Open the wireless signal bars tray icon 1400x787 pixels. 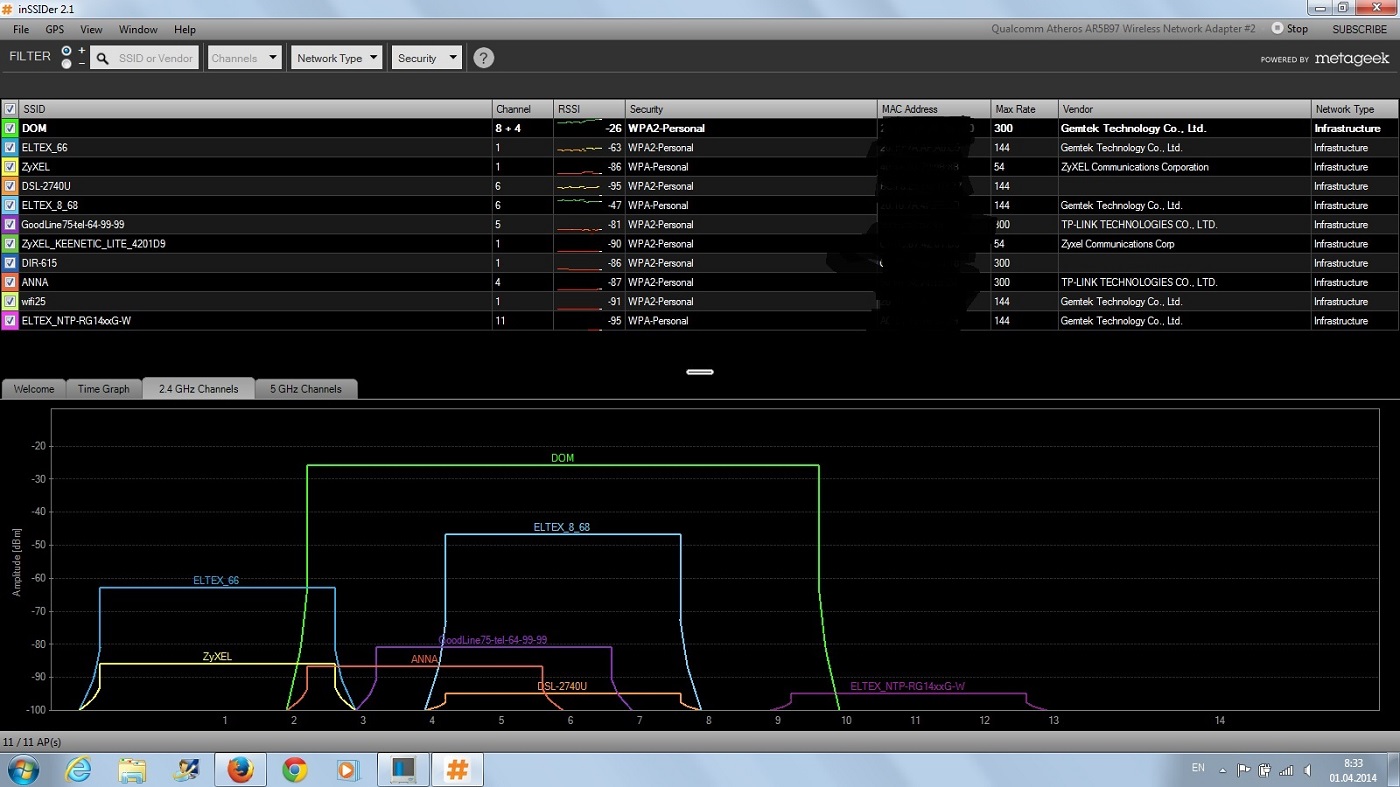(1287, 770)
